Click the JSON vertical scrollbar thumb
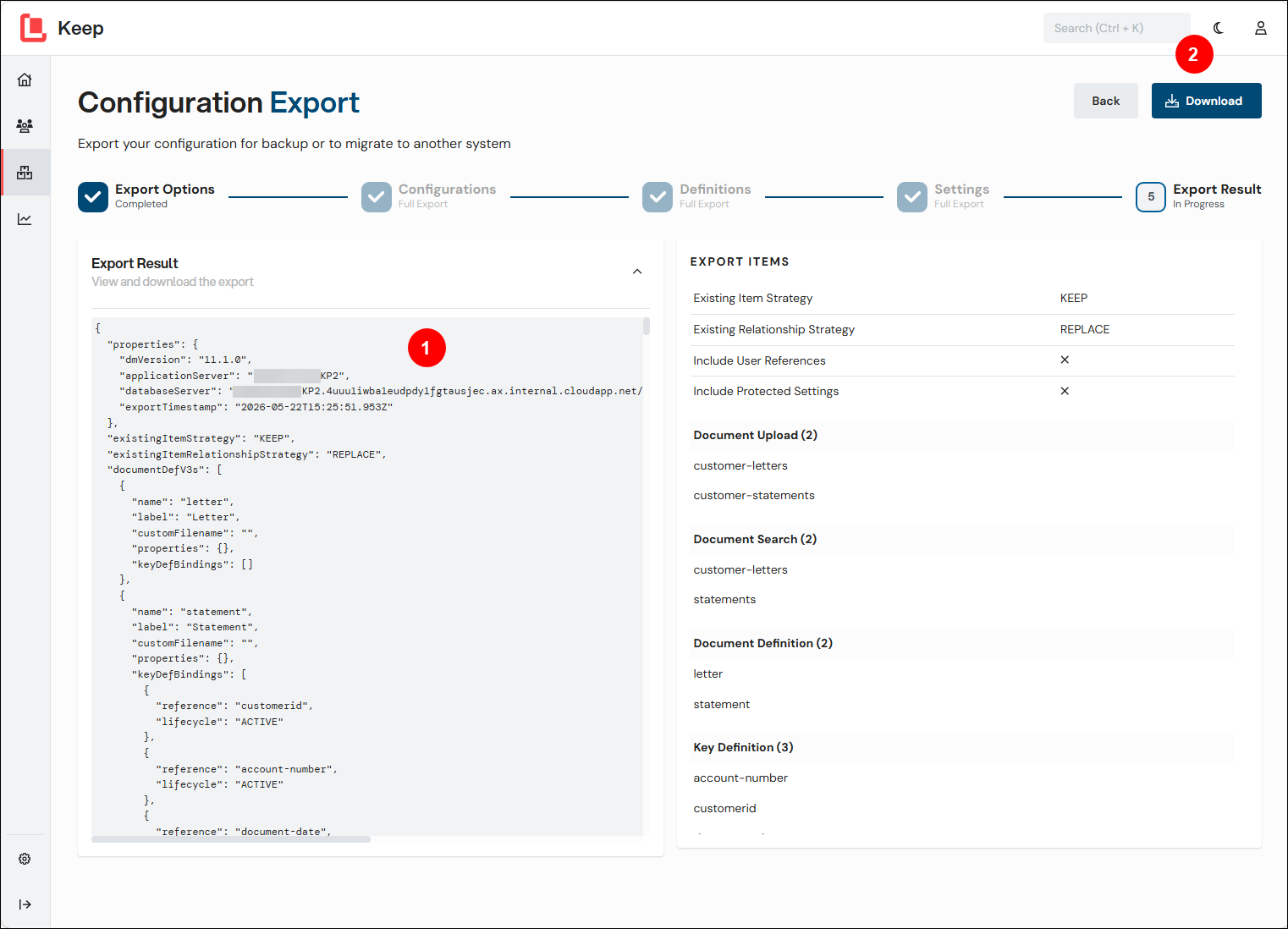Screen dimensions: 1288x929 click(x=647, y=327)
